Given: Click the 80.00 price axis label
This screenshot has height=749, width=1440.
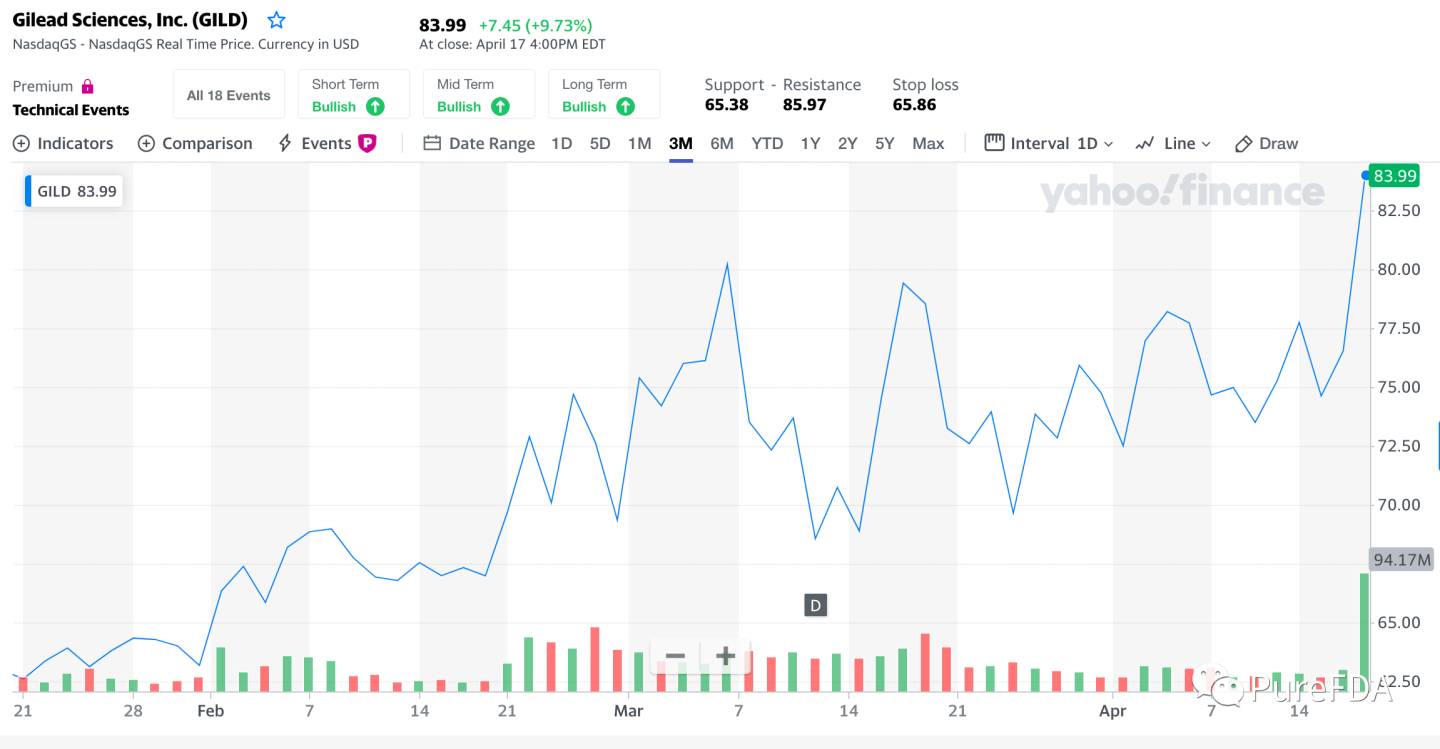Looking at the screenshot, I should [x=1398, y=269].
